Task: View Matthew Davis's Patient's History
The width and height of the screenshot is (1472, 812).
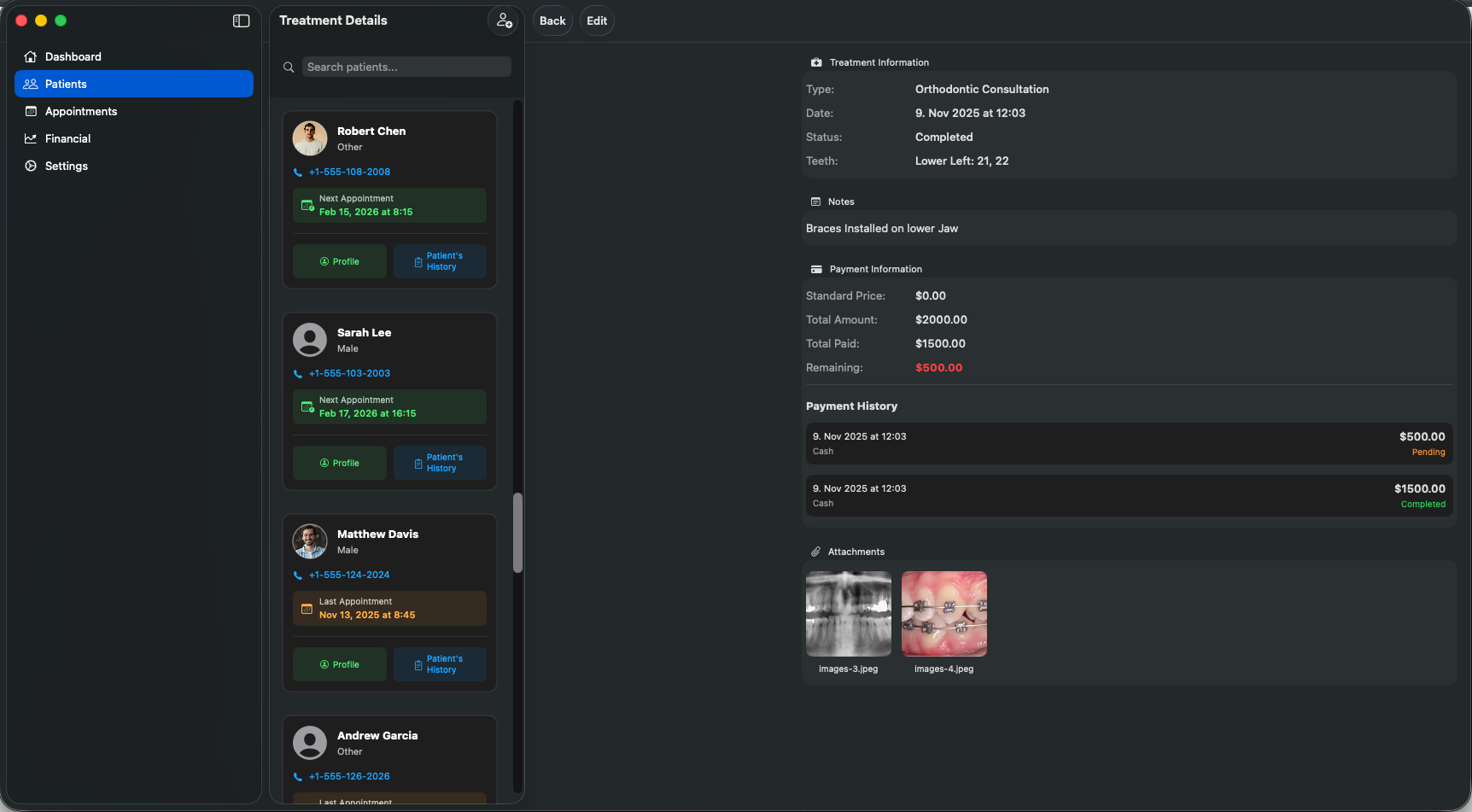Action: (440, 664)
